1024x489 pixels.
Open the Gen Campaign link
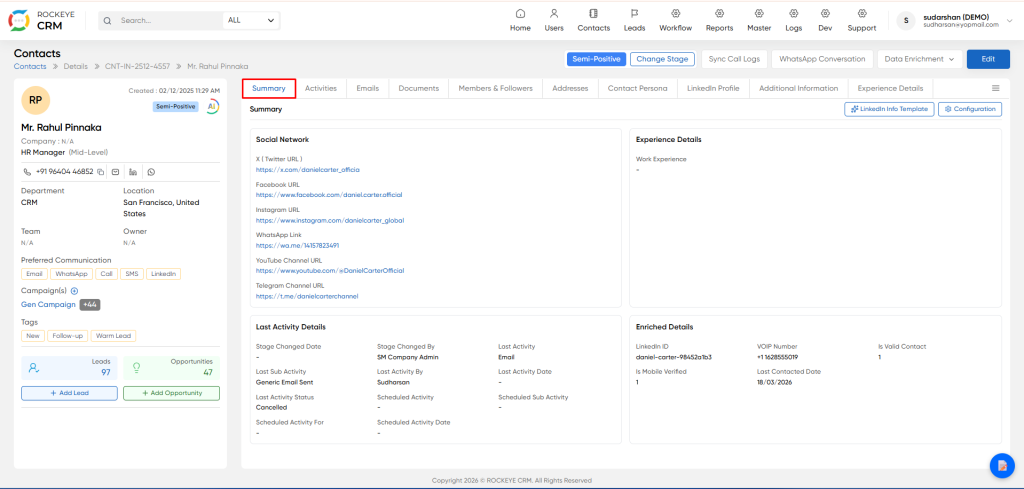click(x=48, y=304)
